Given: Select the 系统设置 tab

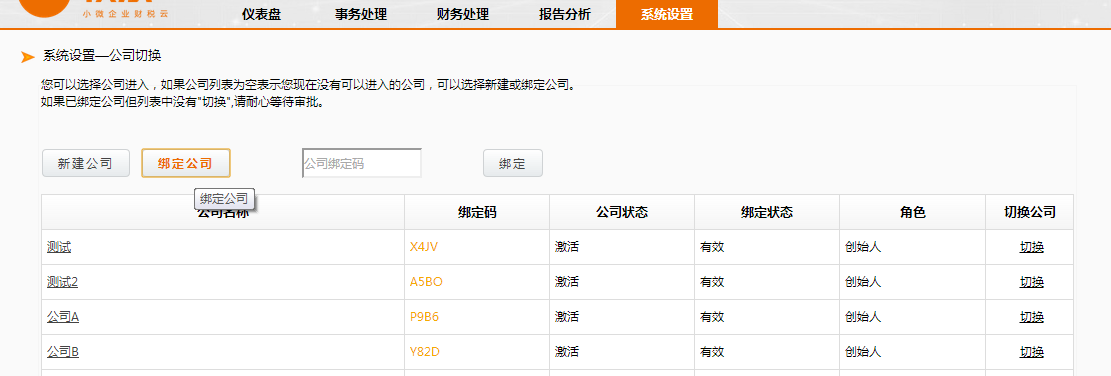Looking at the screenshot, I should tap(667, 14).
